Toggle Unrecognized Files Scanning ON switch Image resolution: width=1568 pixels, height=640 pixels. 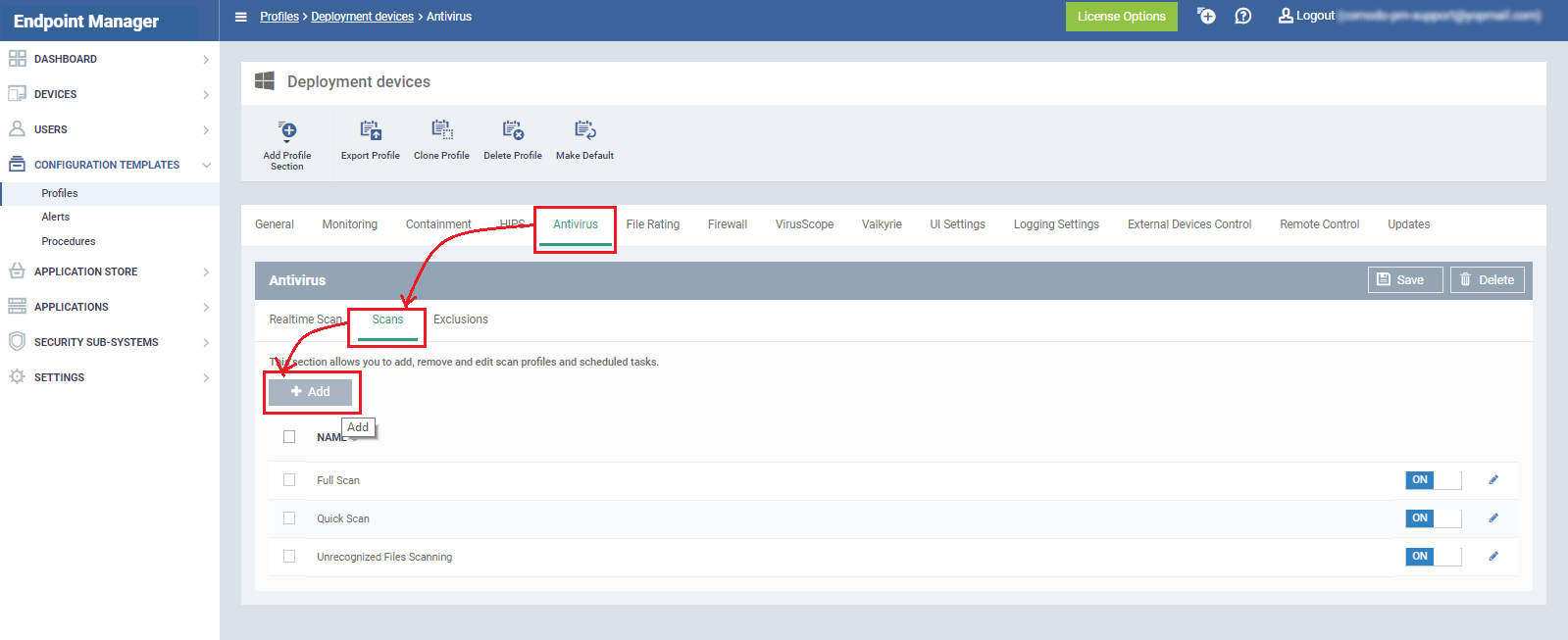[x=1434, y=557]
